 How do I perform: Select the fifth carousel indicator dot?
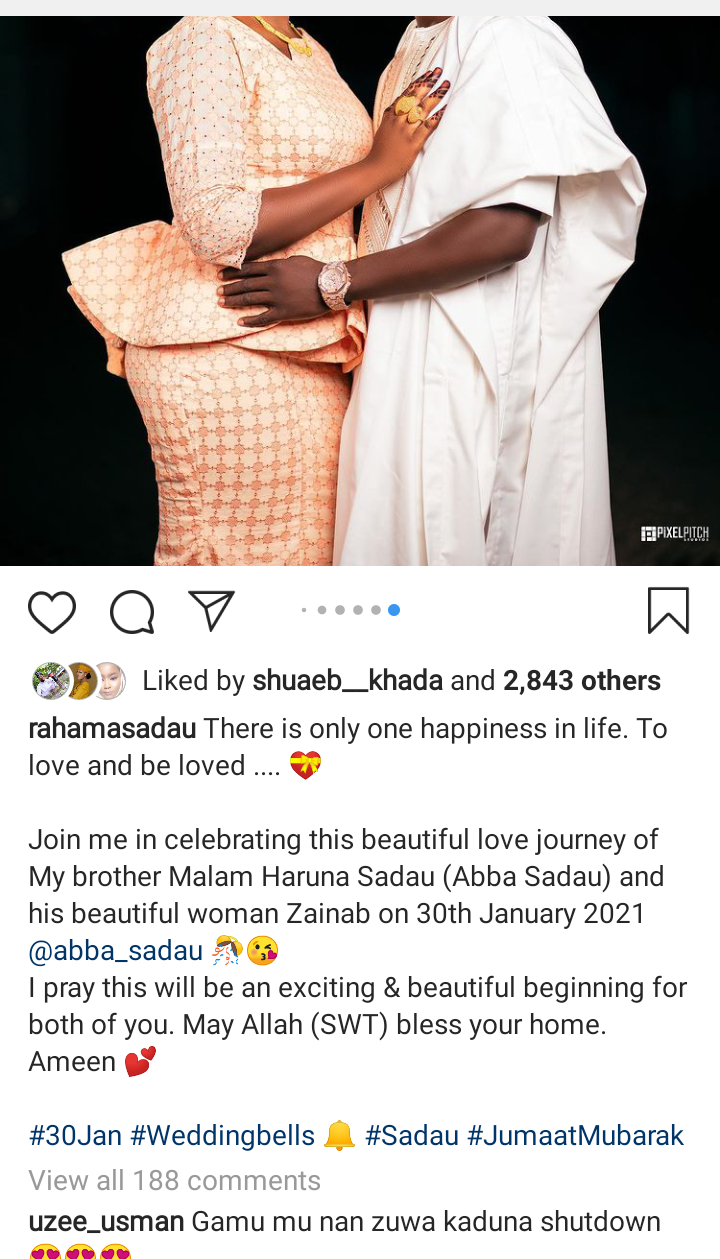click(x=376, y=610)
